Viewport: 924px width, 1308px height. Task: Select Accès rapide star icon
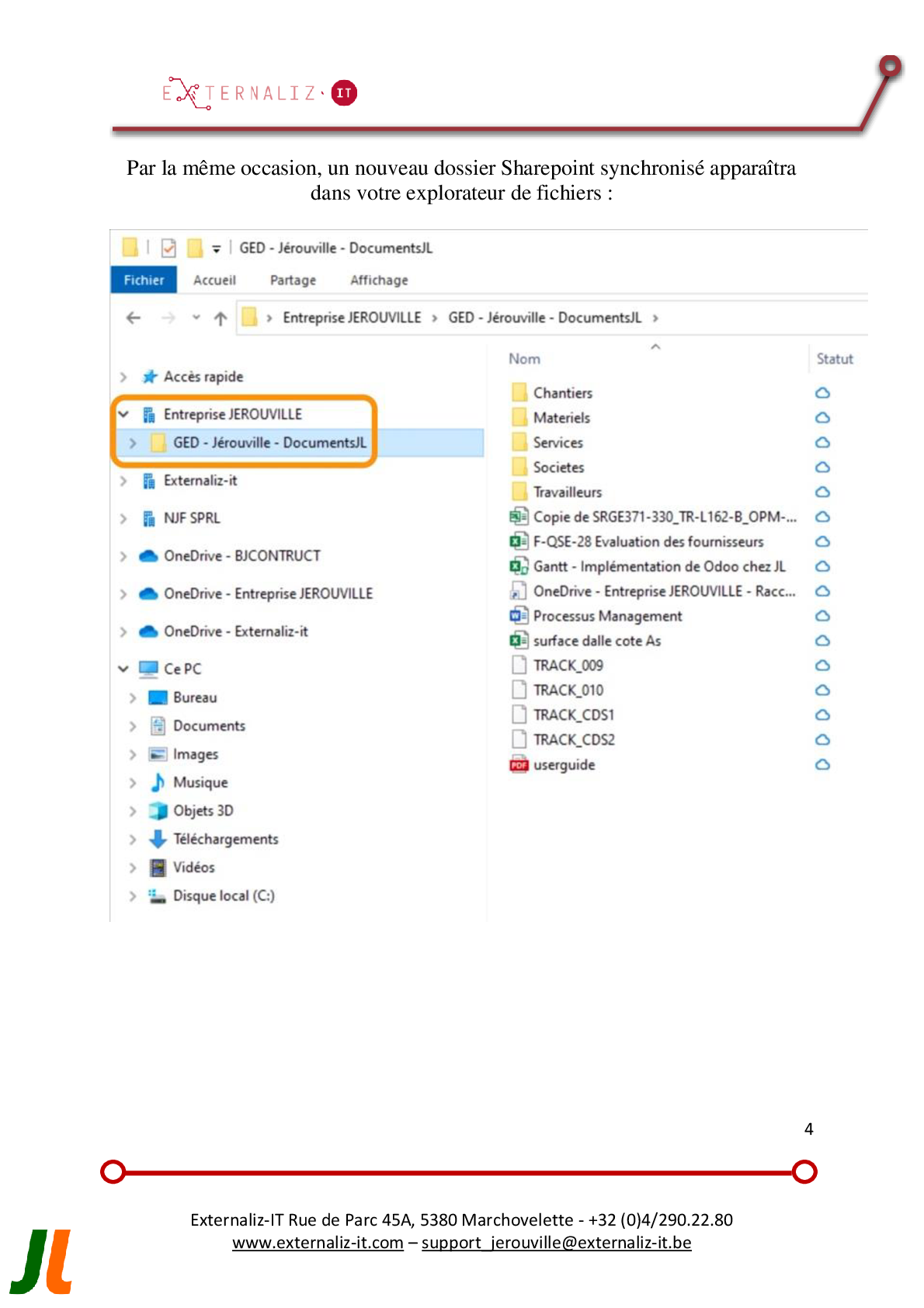(149, 377)
